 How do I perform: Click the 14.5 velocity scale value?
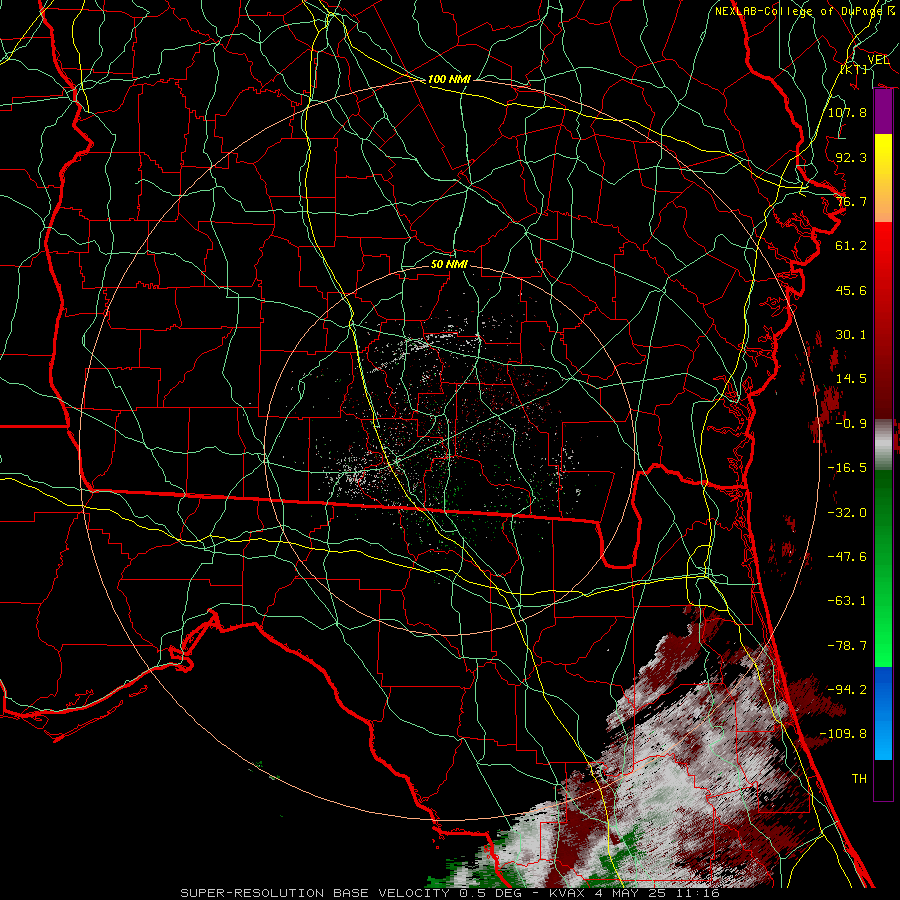pos(851,379)
